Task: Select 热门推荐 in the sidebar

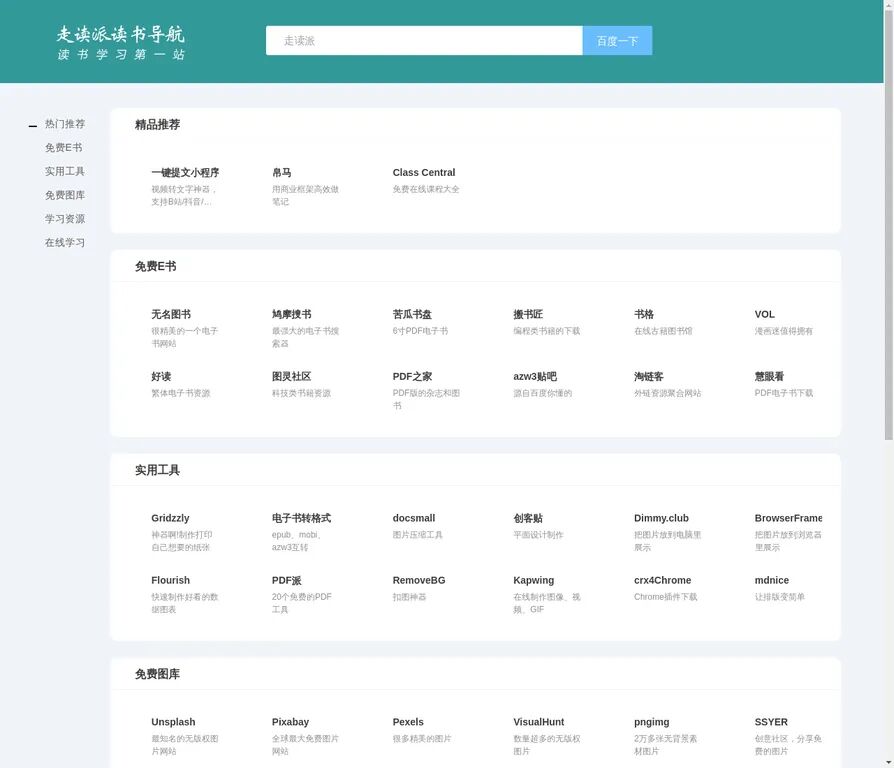Action: pyautogui.click(x=65, y=124)
